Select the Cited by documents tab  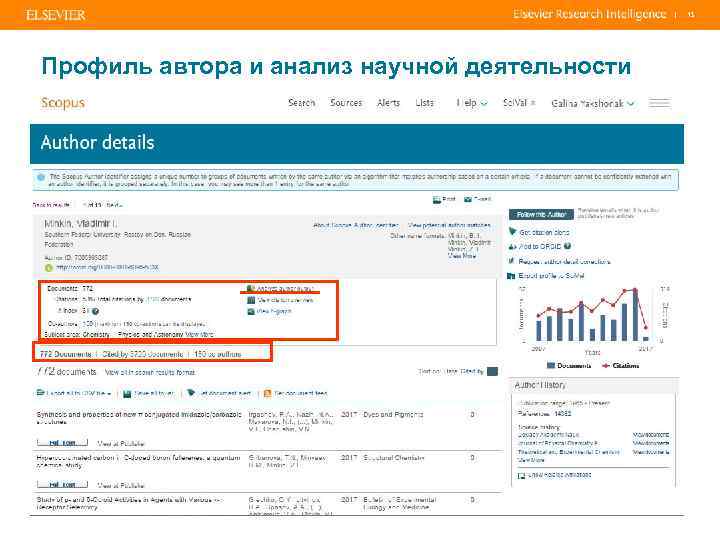[x=142, y=354]
